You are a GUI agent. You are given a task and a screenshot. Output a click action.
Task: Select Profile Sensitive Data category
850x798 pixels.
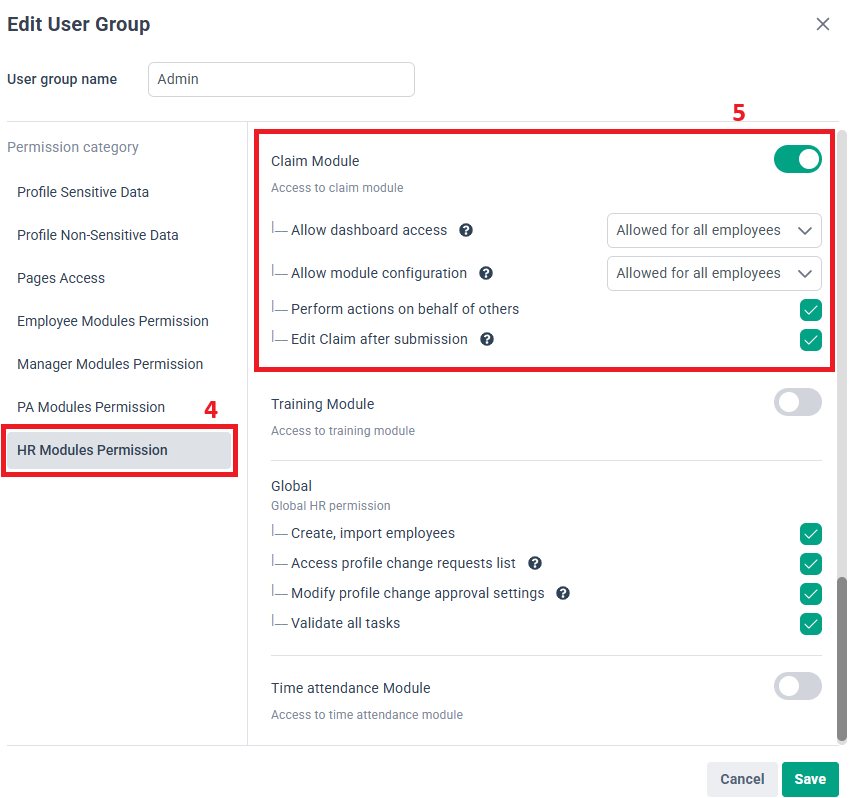[83, 192]
